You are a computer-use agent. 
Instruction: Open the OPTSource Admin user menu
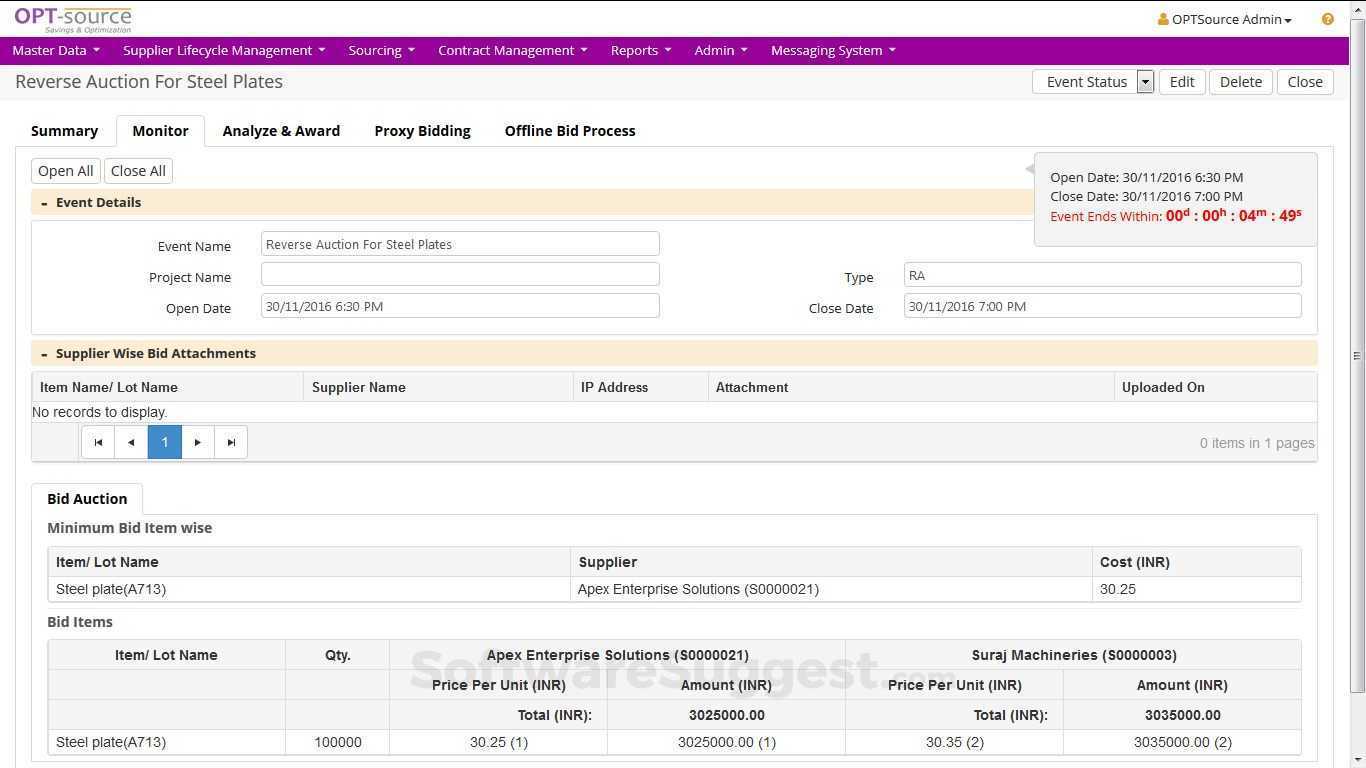pyautogui.click(x=1224, y=19)
